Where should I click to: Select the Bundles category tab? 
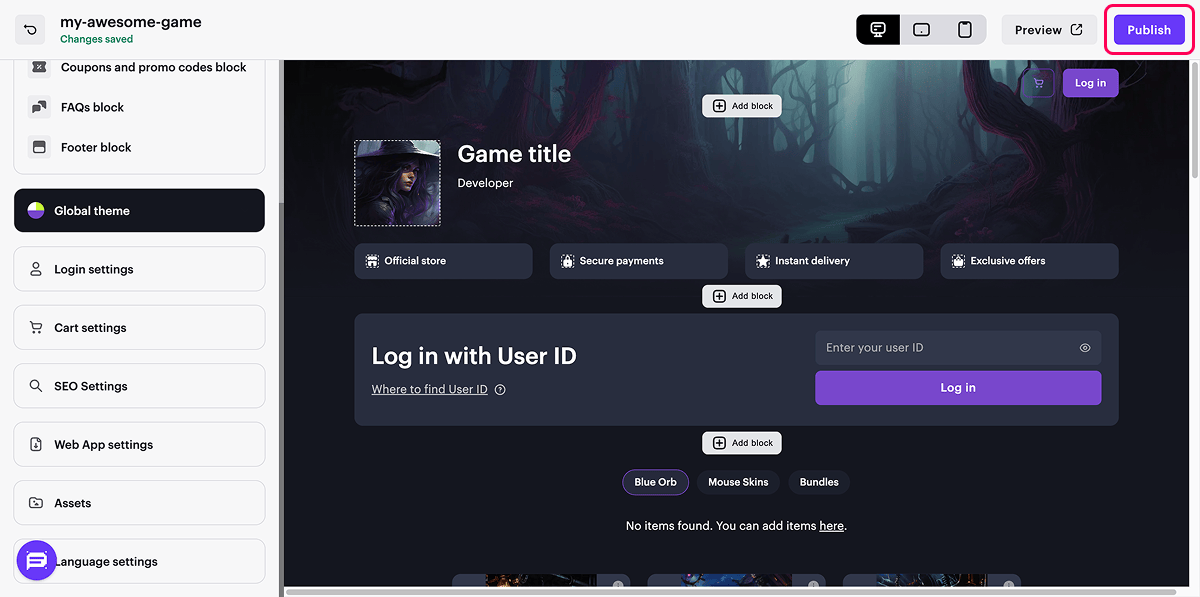pos(819,482)
